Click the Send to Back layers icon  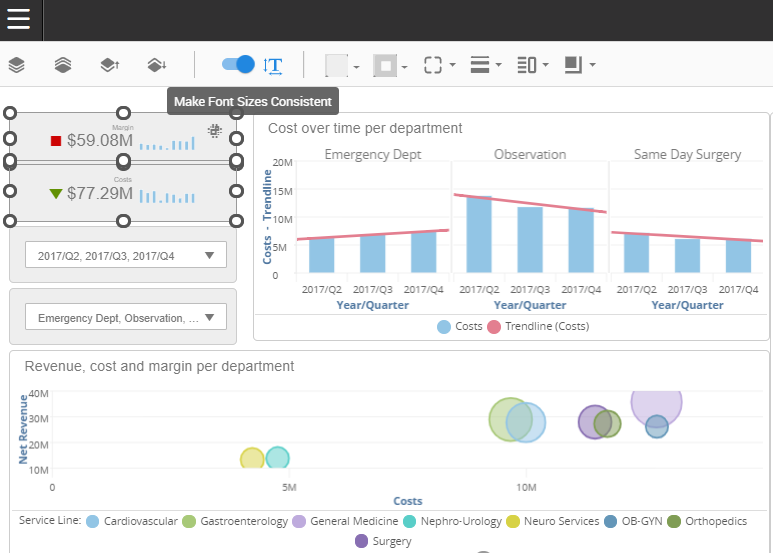tap(62, 65)
